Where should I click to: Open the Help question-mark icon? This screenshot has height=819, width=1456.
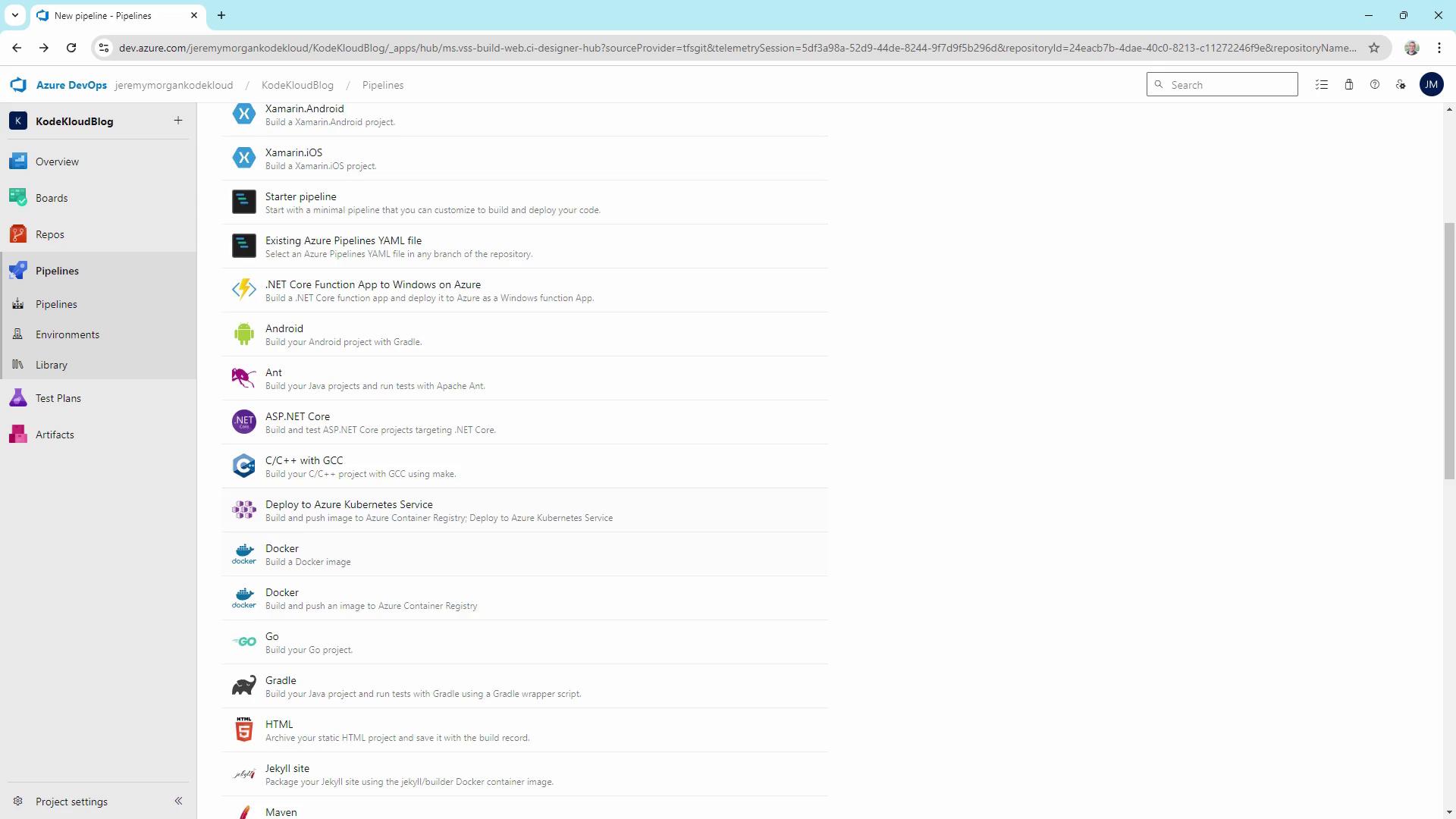pyautogui.click(x=1375, y=85)
